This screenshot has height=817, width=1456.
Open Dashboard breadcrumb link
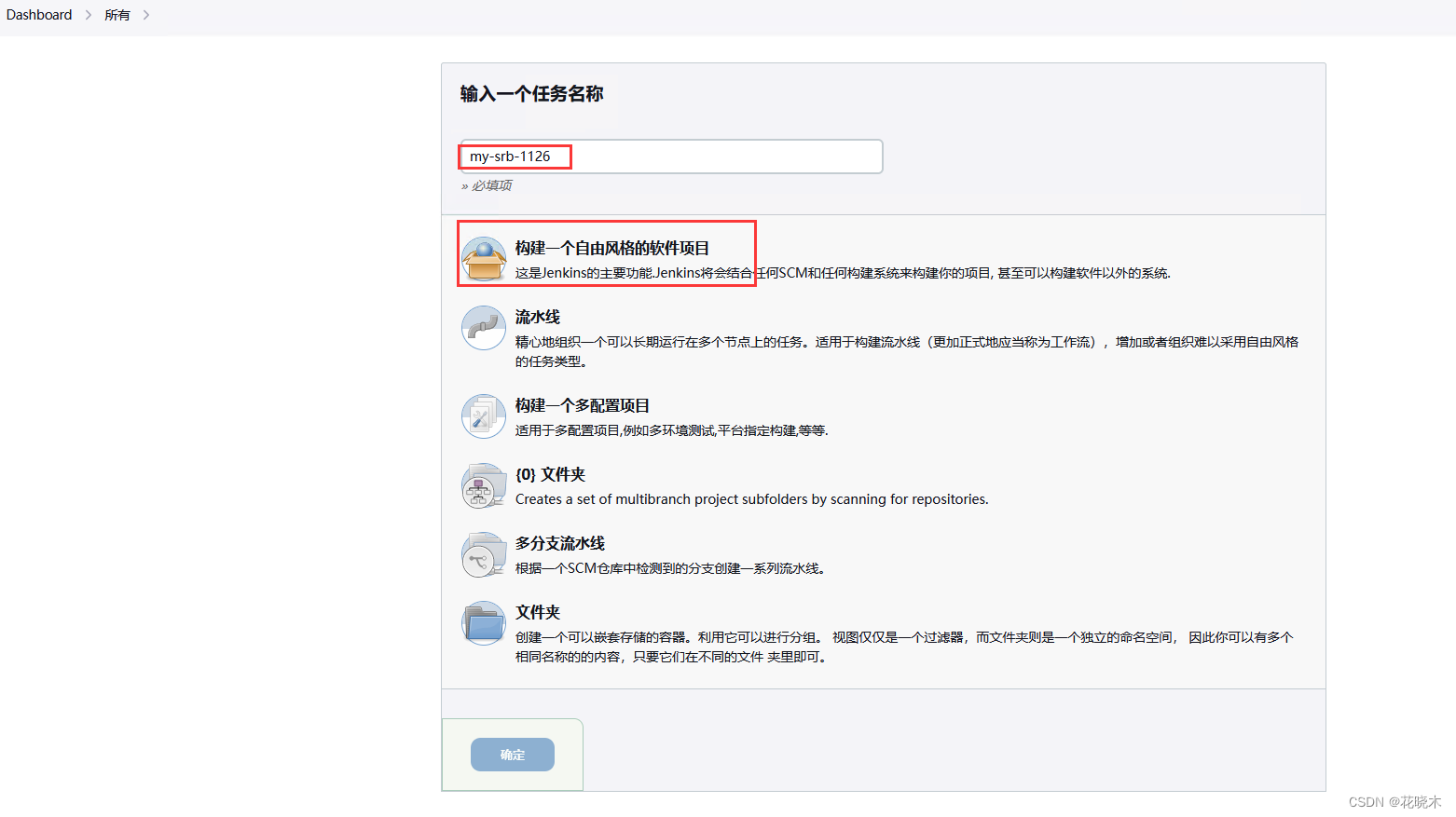pyautogui.click(x=39, y=15)
